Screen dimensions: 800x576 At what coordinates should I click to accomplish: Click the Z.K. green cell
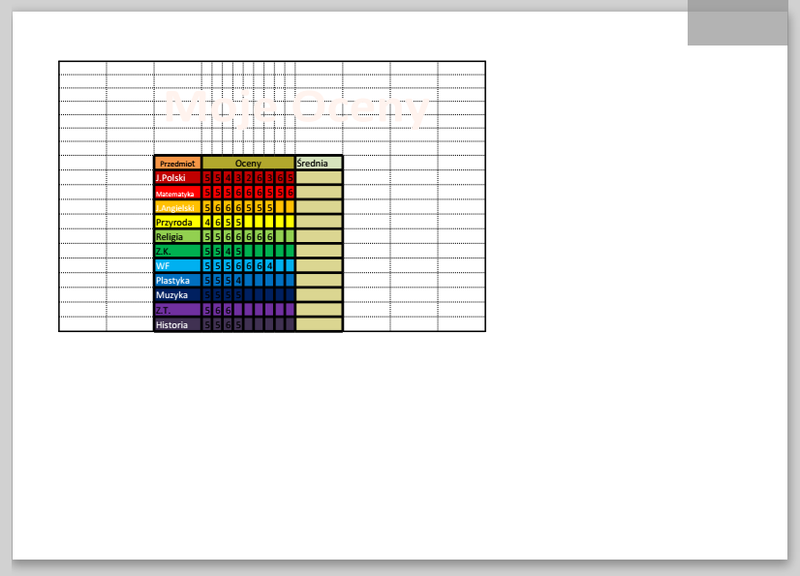pos(178,251)
